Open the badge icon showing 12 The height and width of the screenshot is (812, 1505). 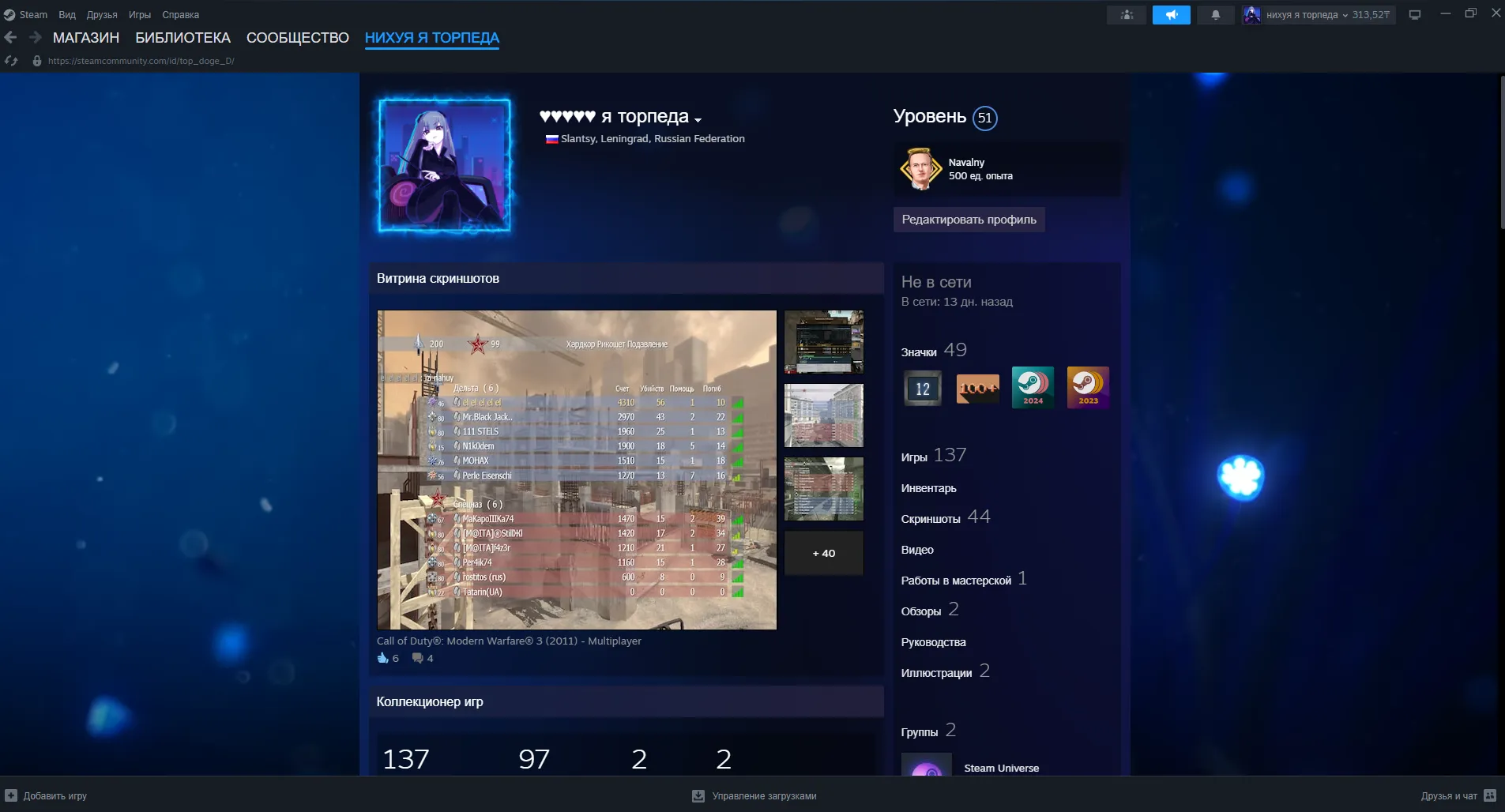923,388
